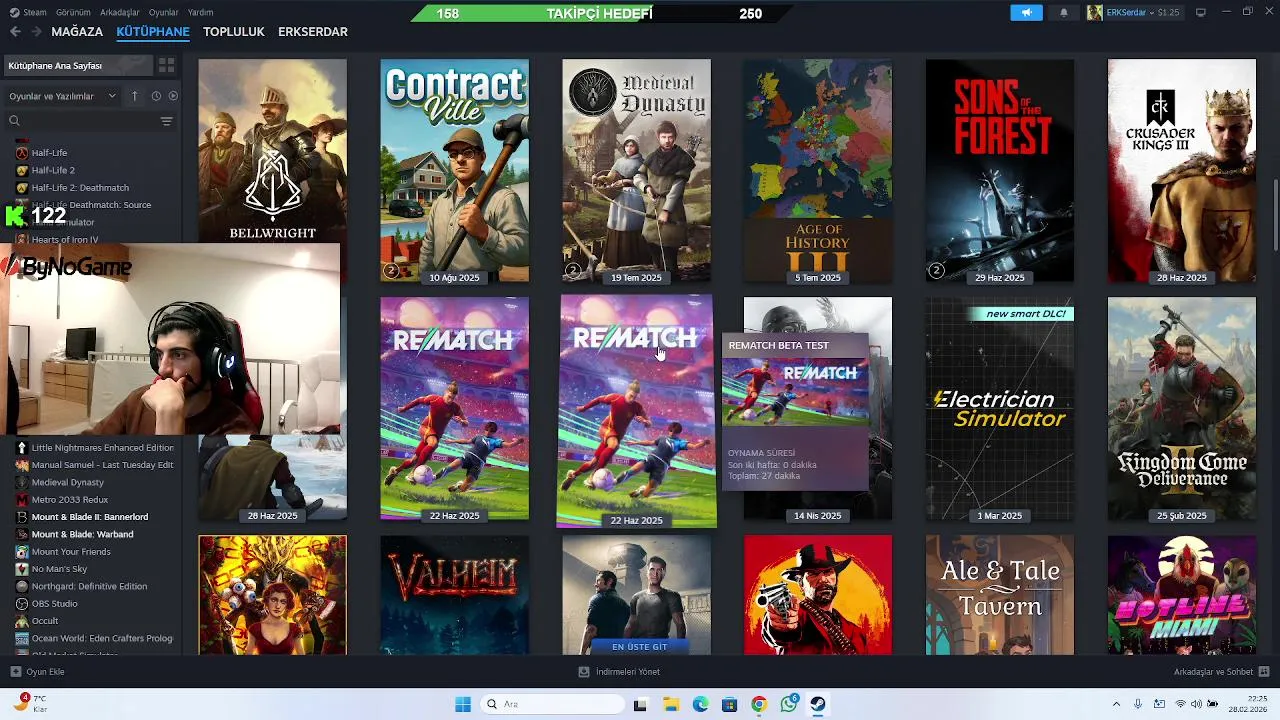This screenshot has height=720, width=1280.
Task: Click the Steam taskbar icon
Action: click(x=818, y=704)
